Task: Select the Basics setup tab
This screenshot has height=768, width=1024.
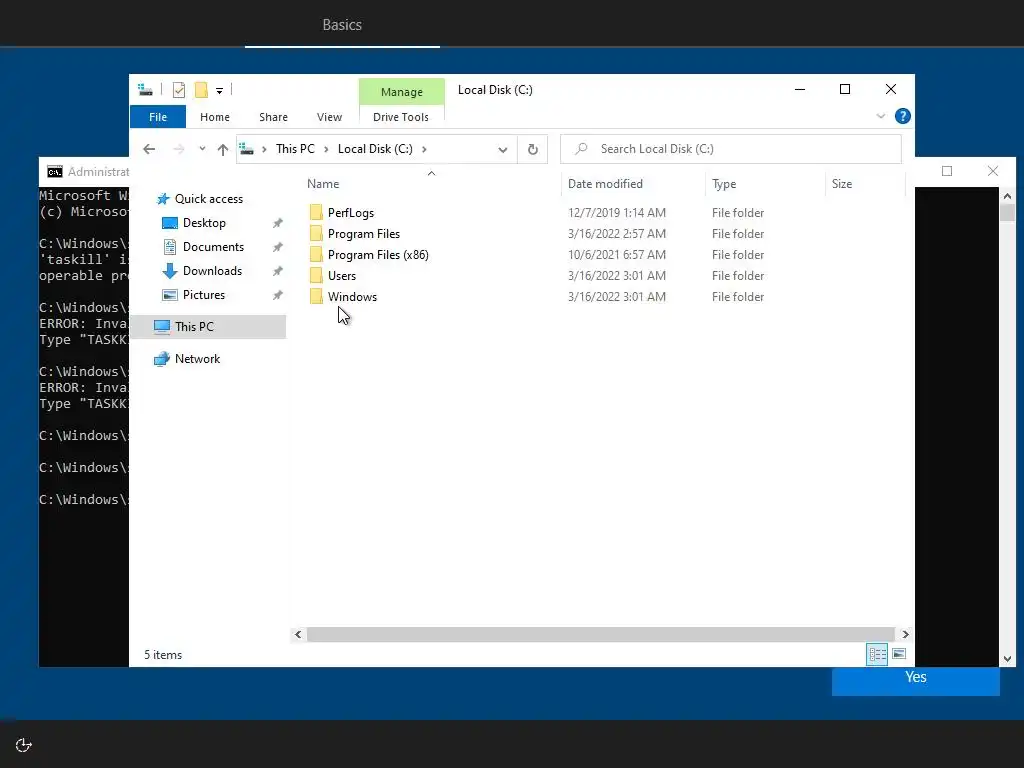Action: pyautogui.click(x=342, y=25)
